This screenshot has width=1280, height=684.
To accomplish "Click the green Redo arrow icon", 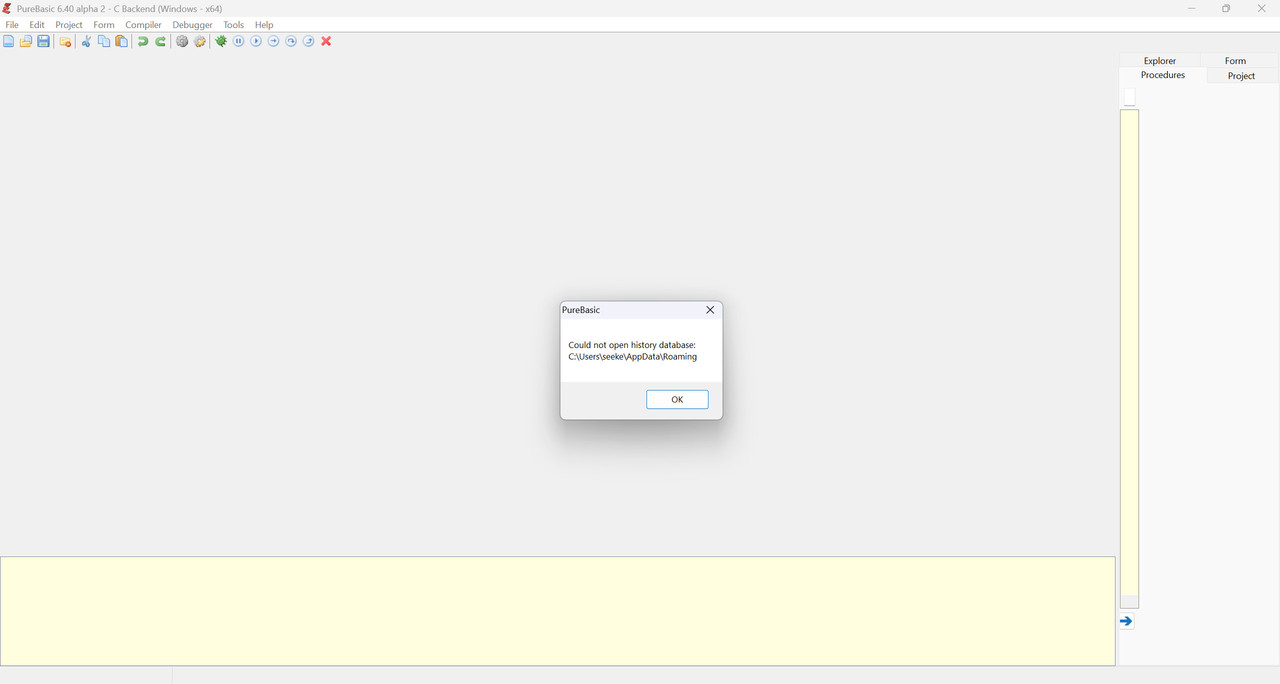I will [161, 41].
